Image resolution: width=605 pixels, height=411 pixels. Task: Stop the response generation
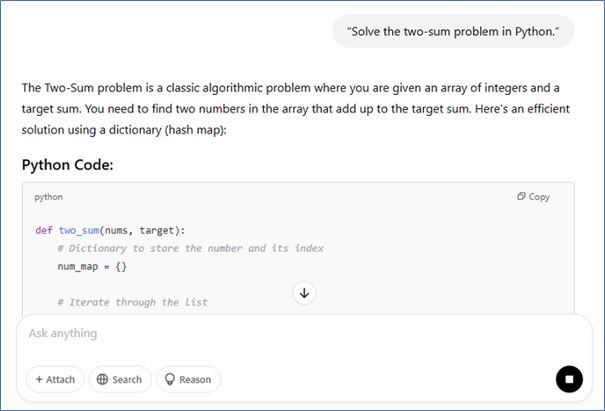click(x=568, y=379)
